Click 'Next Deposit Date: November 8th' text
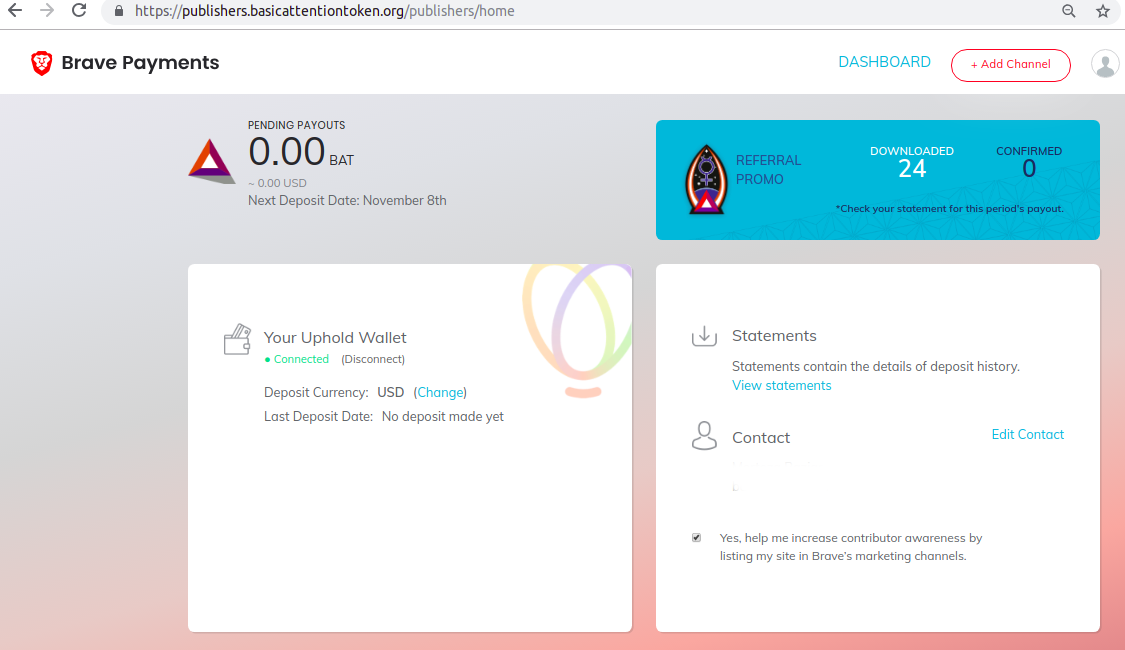The height and width of the screenshot is (650, 1125). coord(347,201)
